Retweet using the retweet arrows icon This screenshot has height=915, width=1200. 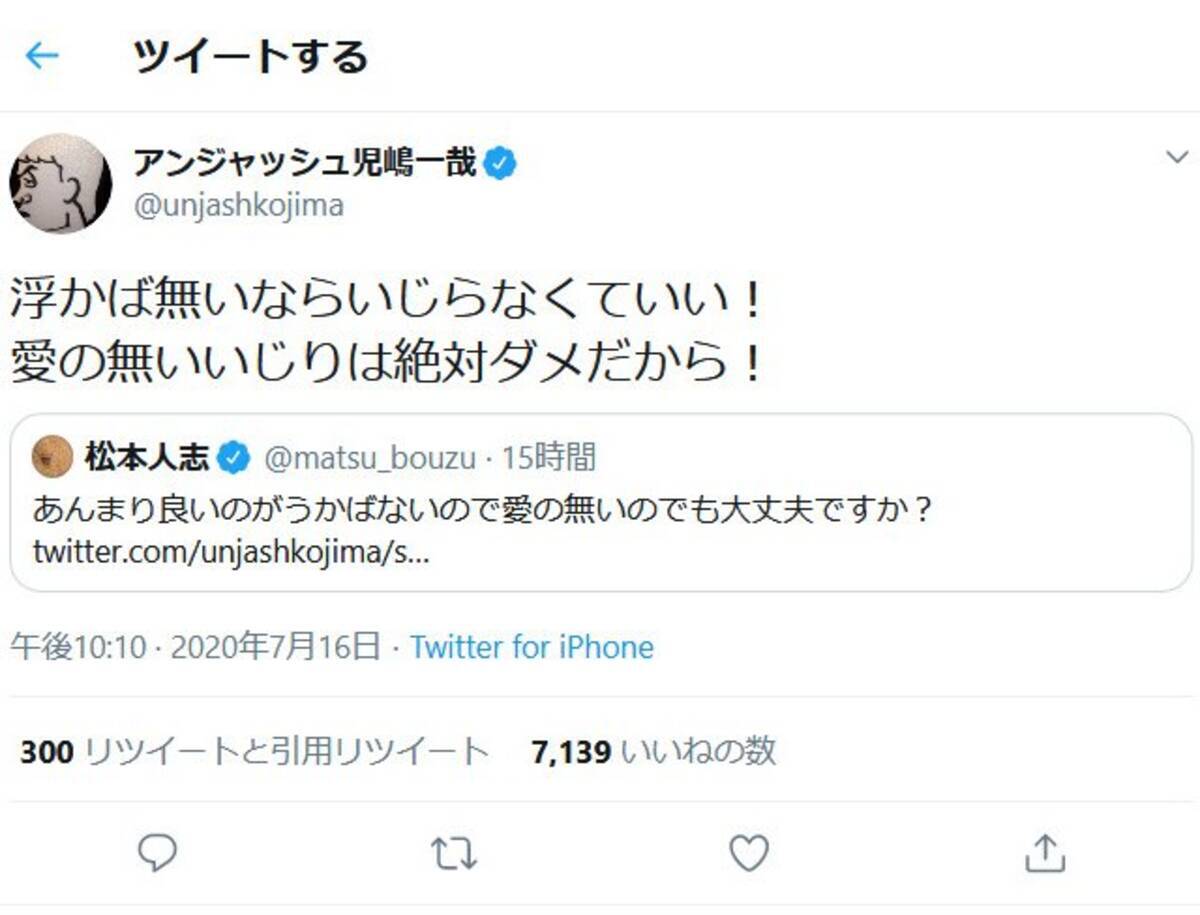453,853
